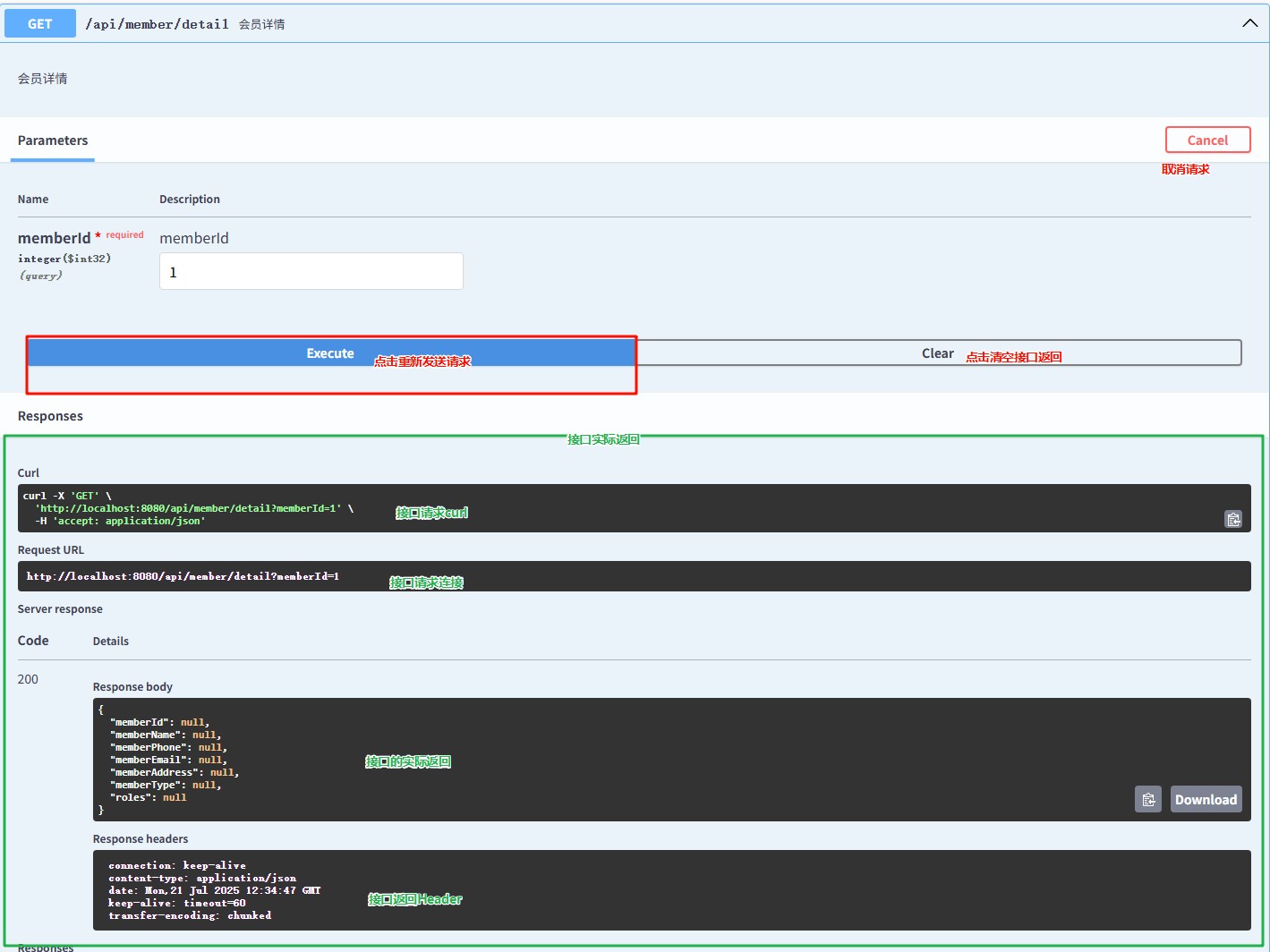
Task: Focus the memberId value input field
Action: pos(311,271)
